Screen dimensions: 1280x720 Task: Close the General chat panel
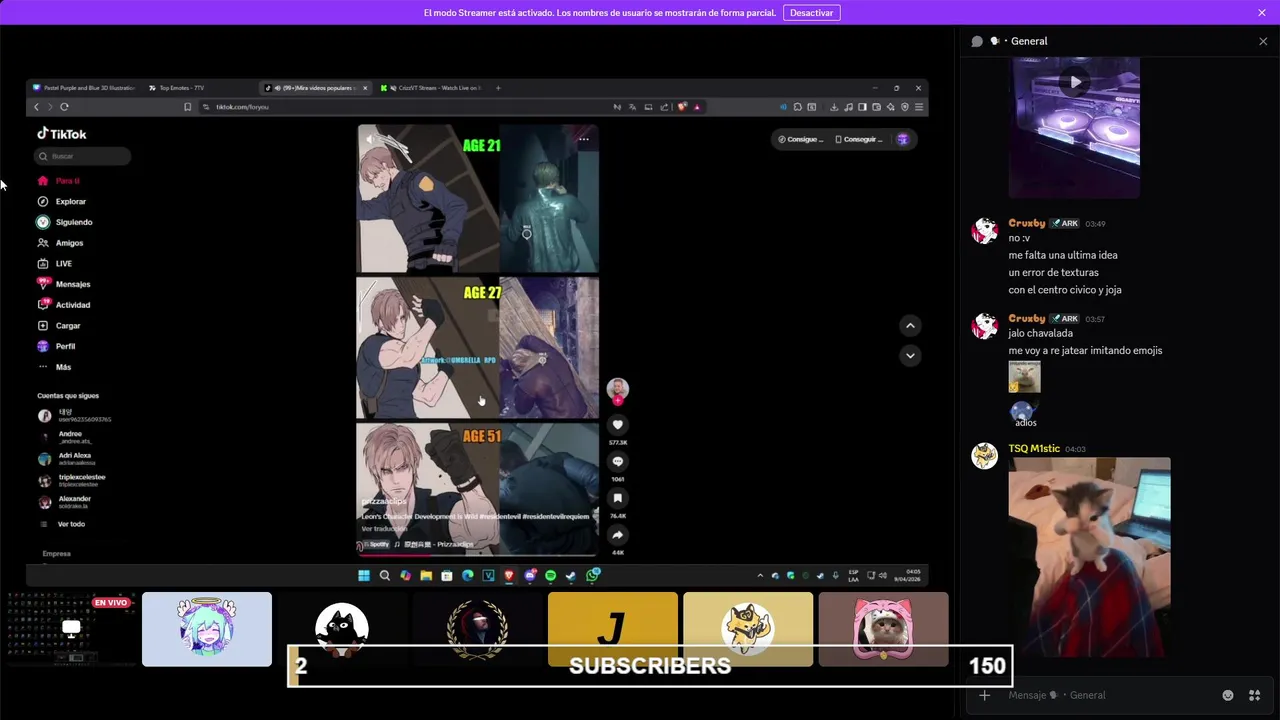tap(1263, 41)
